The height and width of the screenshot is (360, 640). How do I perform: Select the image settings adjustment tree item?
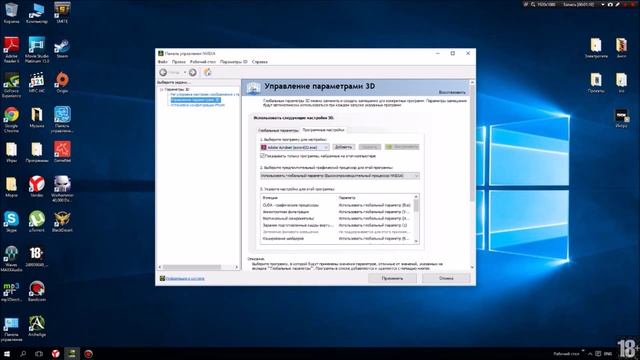point(205,94)
